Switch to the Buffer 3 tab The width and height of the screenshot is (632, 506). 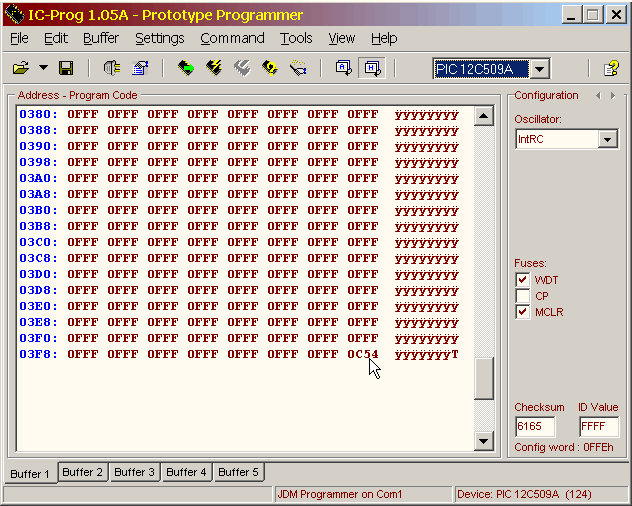[135, 472]
